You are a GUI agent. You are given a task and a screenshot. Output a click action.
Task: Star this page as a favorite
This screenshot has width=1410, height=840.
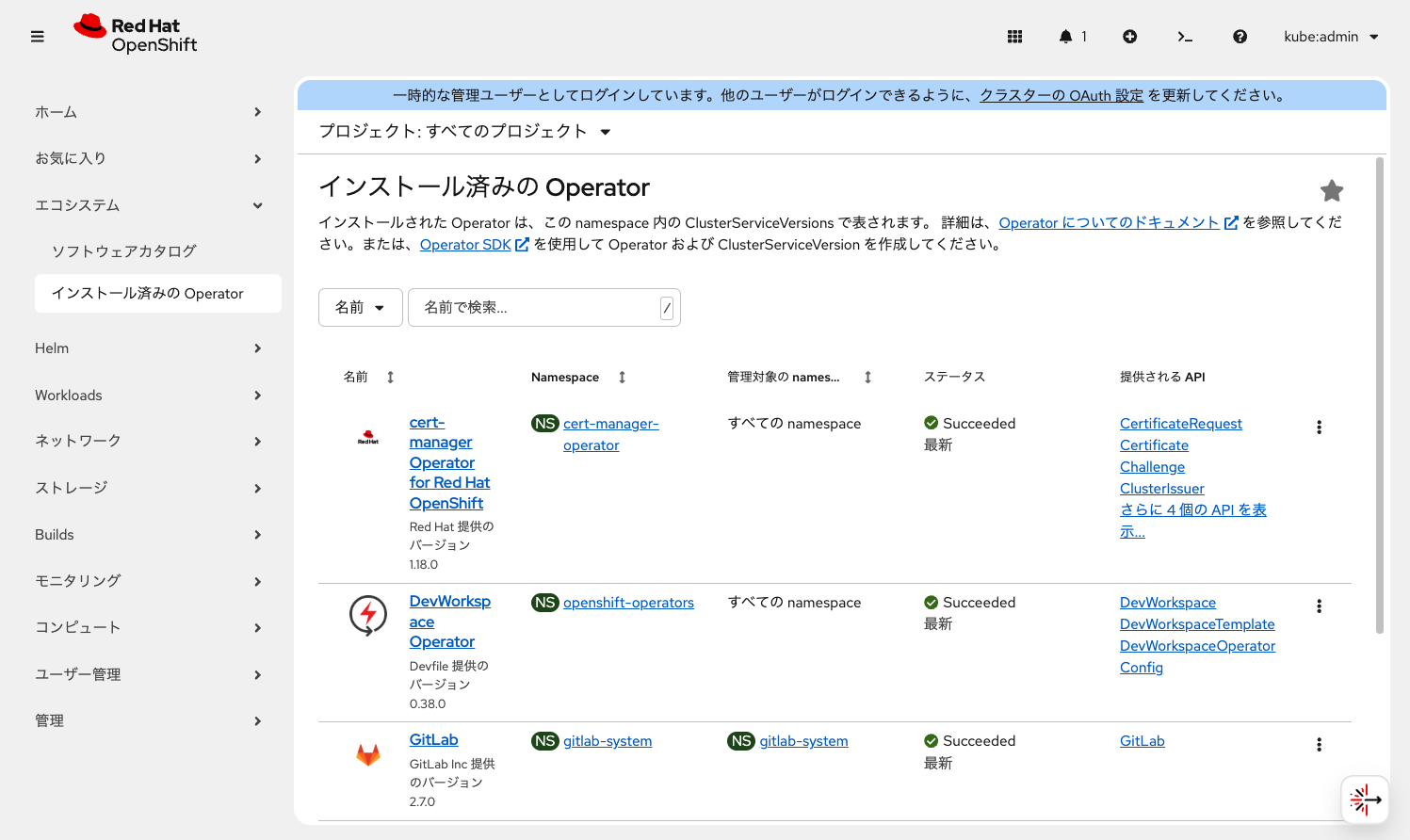pyautogui.click(x=1332, y=190)
